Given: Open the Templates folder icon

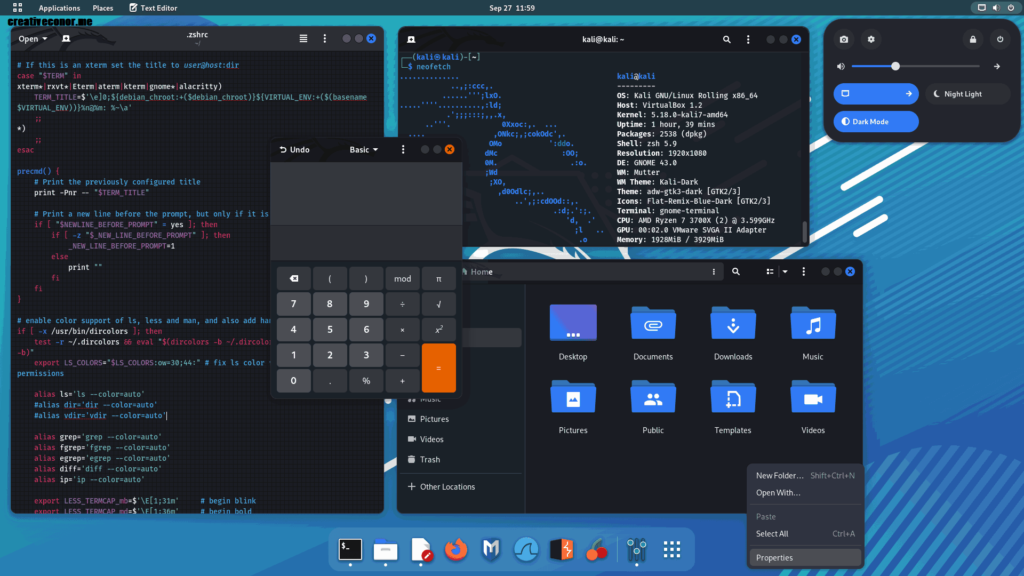Looking at the screenshot, I should (733, 397).
